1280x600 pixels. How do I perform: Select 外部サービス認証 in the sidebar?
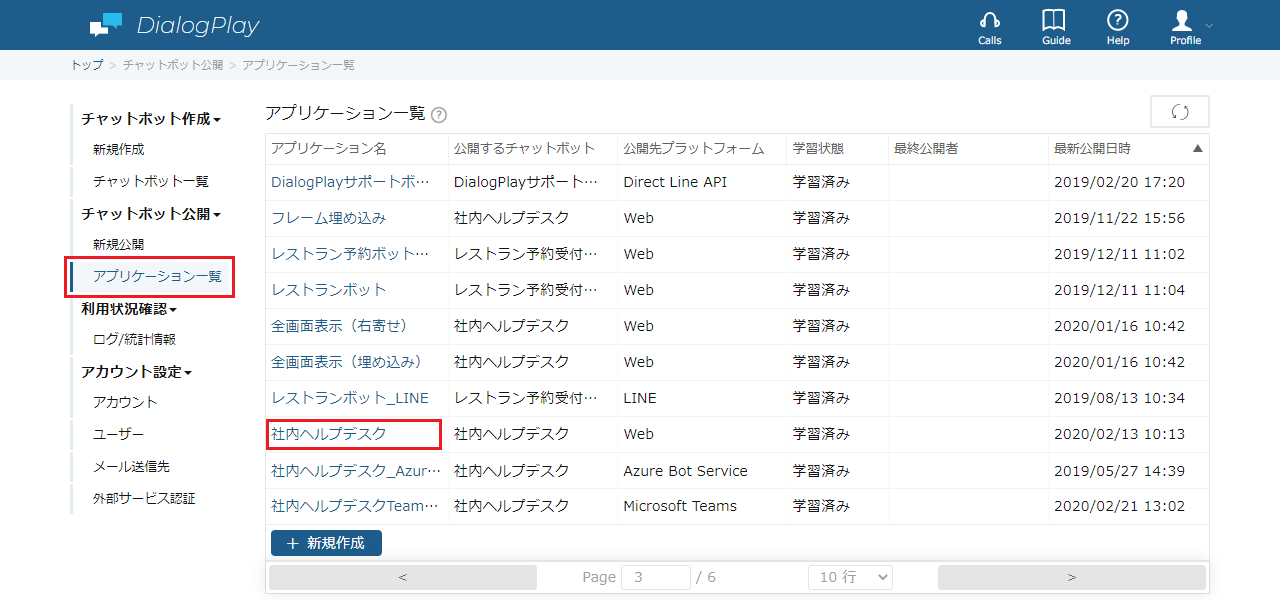click(x=144, y=498)
